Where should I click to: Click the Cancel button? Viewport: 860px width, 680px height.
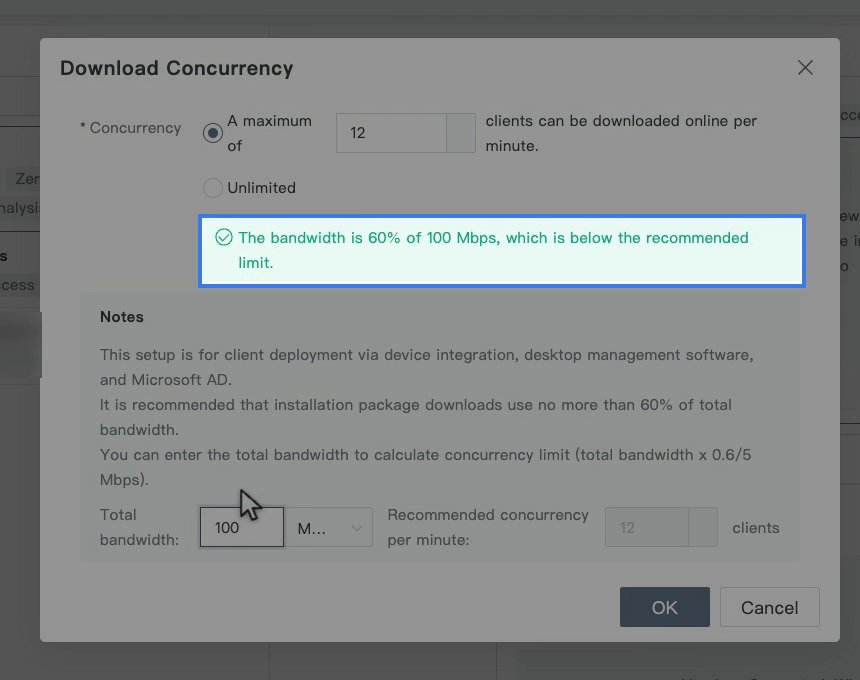(770, 607)
